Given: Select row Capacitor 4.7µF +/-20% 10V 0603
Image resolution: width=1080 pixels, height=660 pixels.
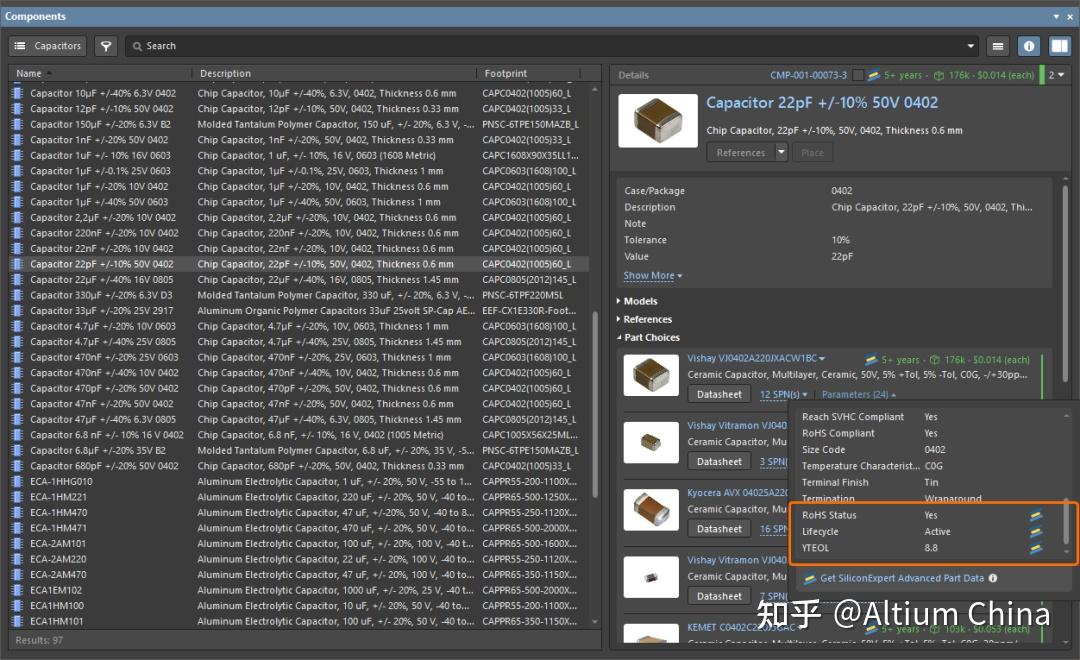Looking at the screenshot, I should [x=299, y=327].
